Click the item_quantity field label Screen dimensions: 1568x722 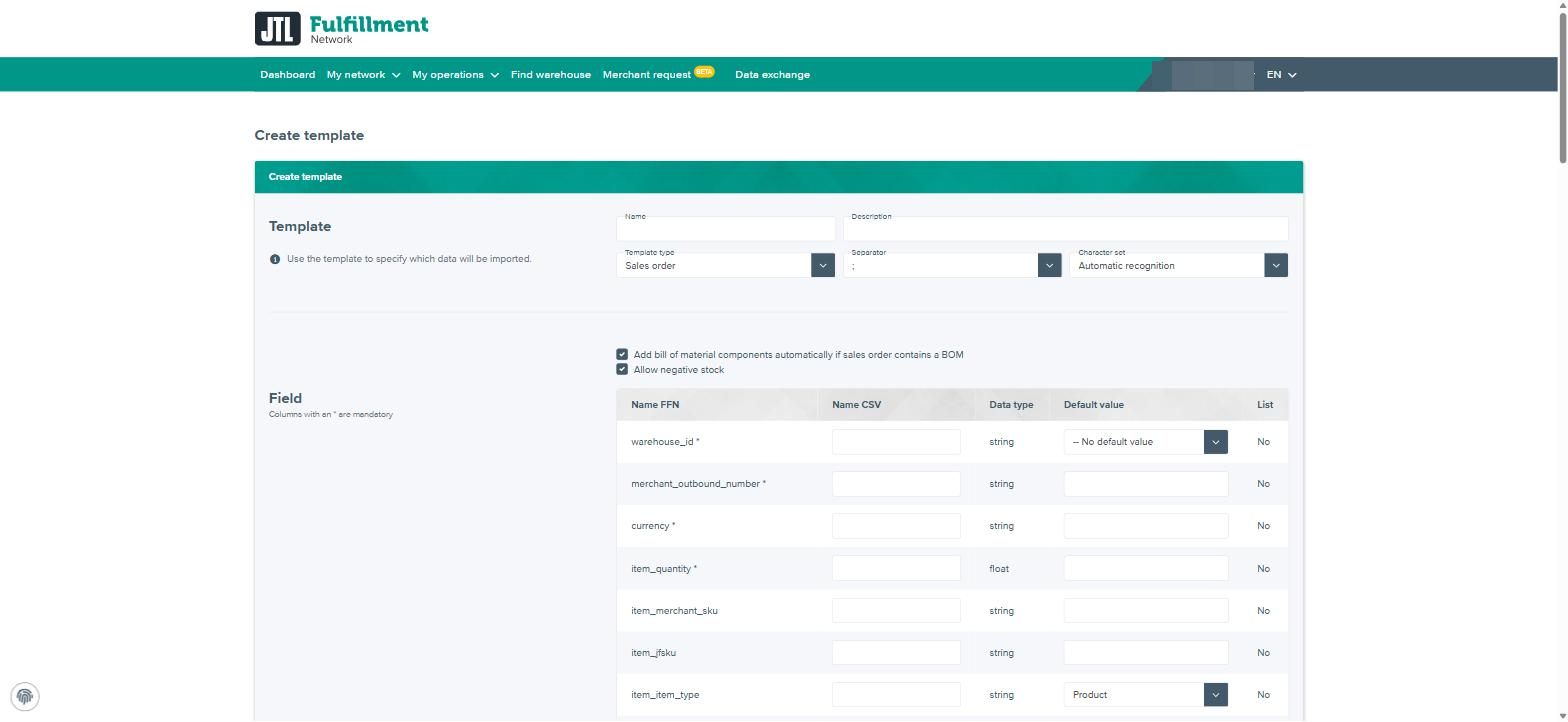click(x=664, y=569)
